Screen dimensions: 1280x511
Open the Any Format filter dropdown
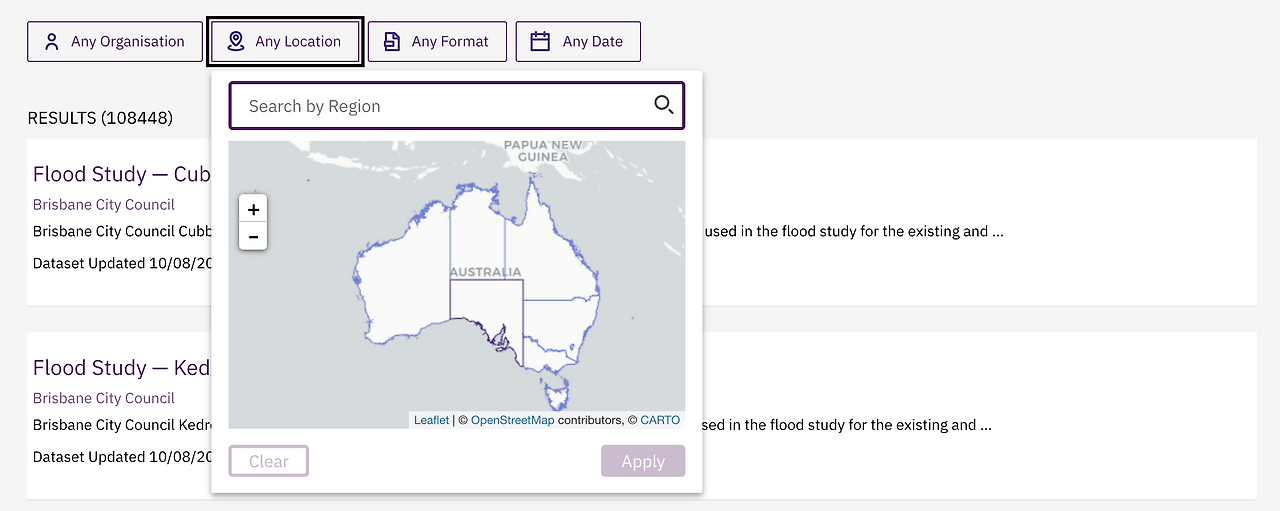437,42
